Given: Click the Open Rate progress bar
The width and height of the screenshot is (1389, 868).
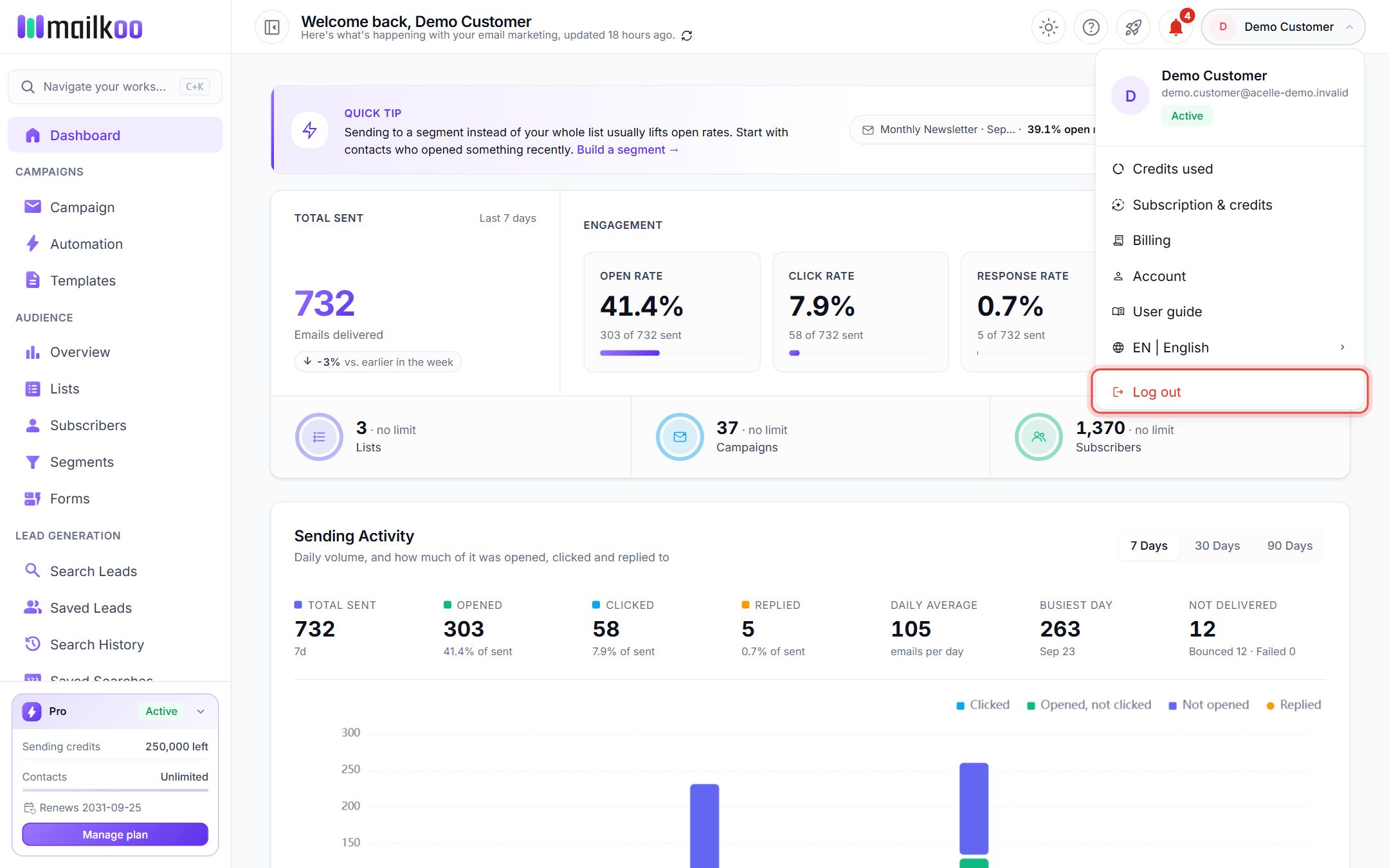Looking at the screenshot, I should (672, 353).
